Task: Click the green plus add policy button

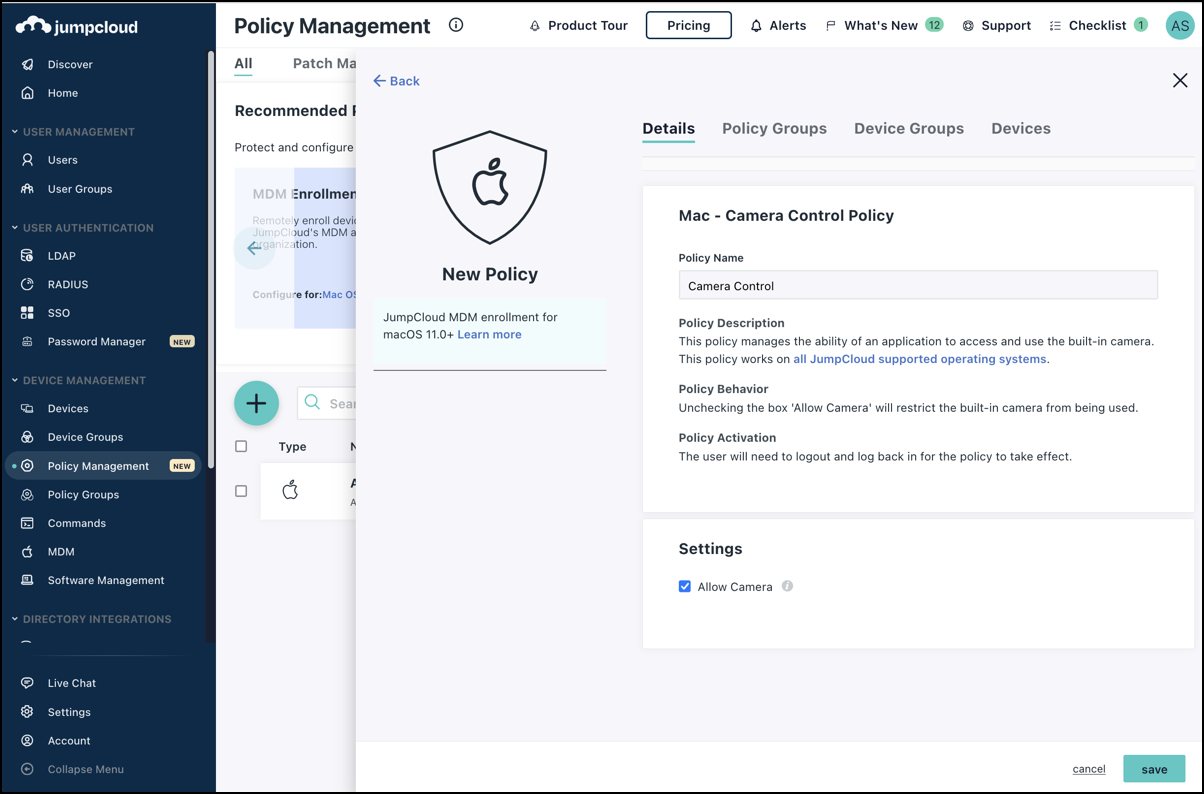Action: pyautogui.click(x=256, y=403)
